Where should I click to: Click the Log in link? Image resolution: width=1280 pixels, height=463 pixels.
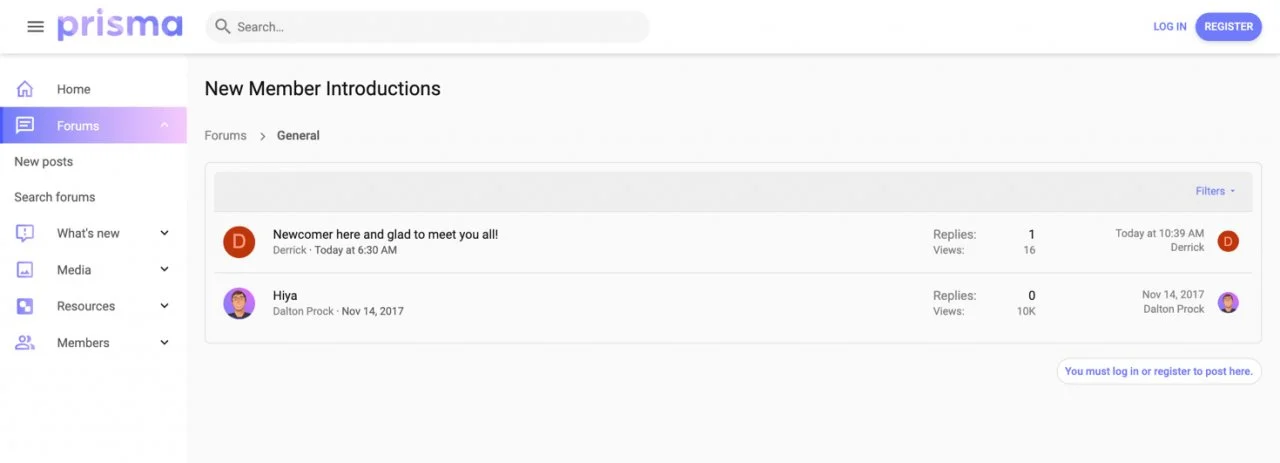tap(1170, 27)
